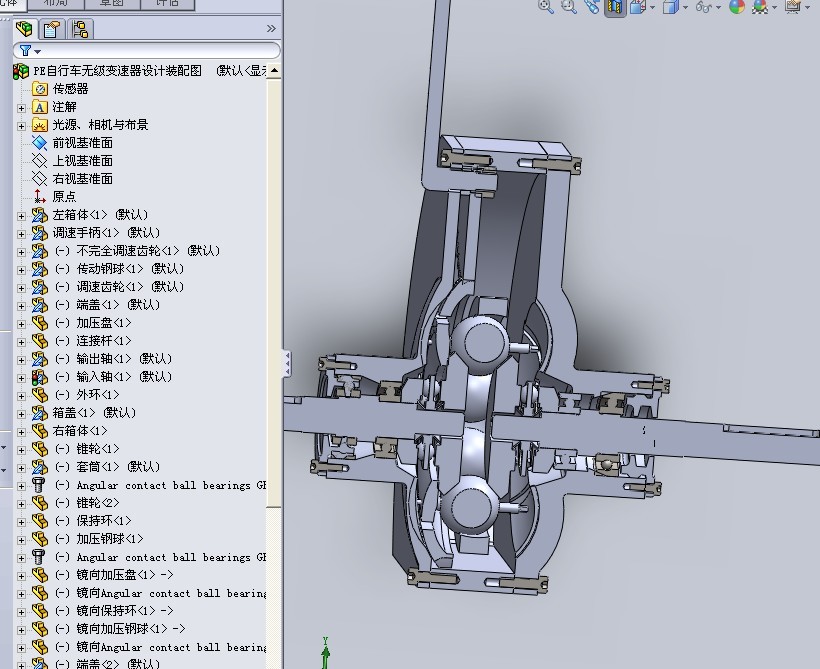Click the Hide/Show Items glasses icon
This screenshot has width=820, height=669.
click(x=704, y=7)
